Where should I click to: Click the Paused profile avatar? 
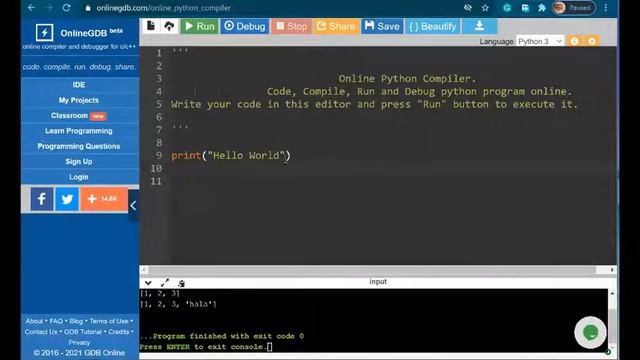[x=573, y=8]
